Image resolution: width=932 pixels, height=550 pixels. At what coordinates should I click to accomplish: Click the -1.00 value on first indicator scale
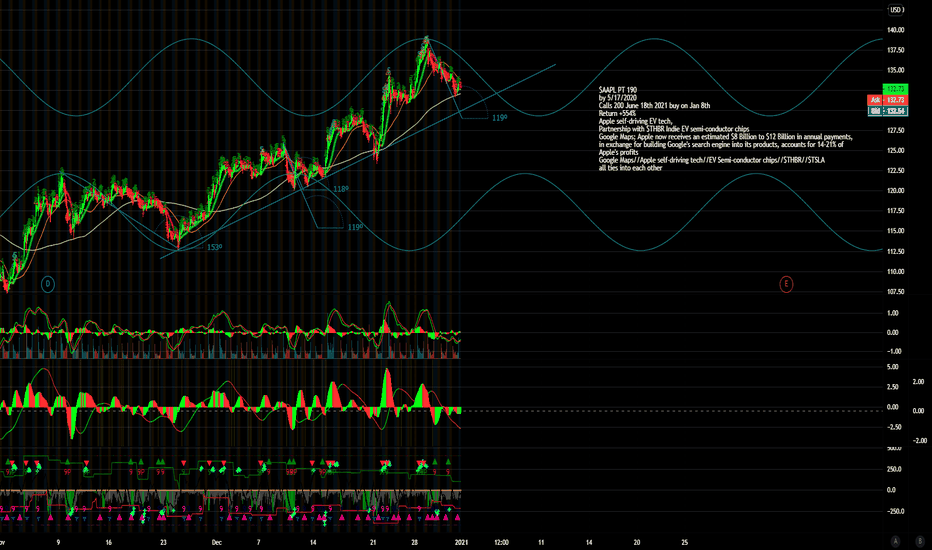pos(893,351)
